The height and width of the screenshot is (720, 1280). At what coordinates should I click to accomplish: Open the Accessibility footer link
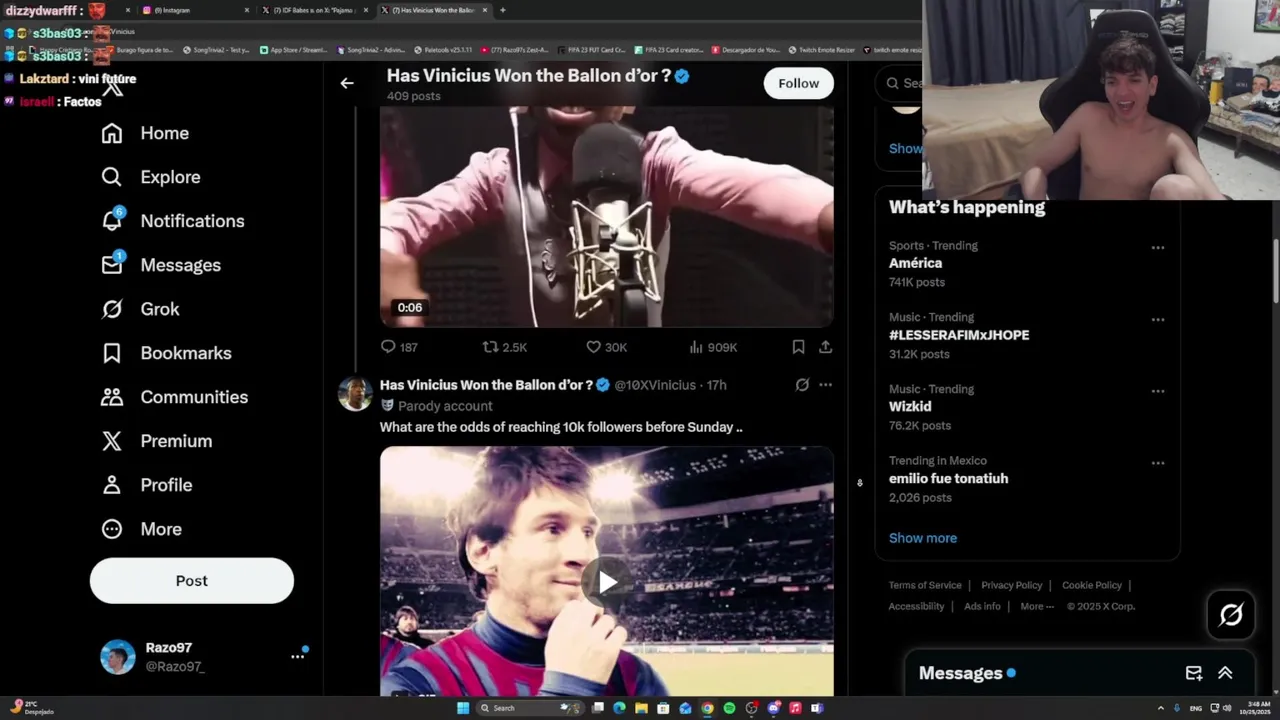[916, 606]
